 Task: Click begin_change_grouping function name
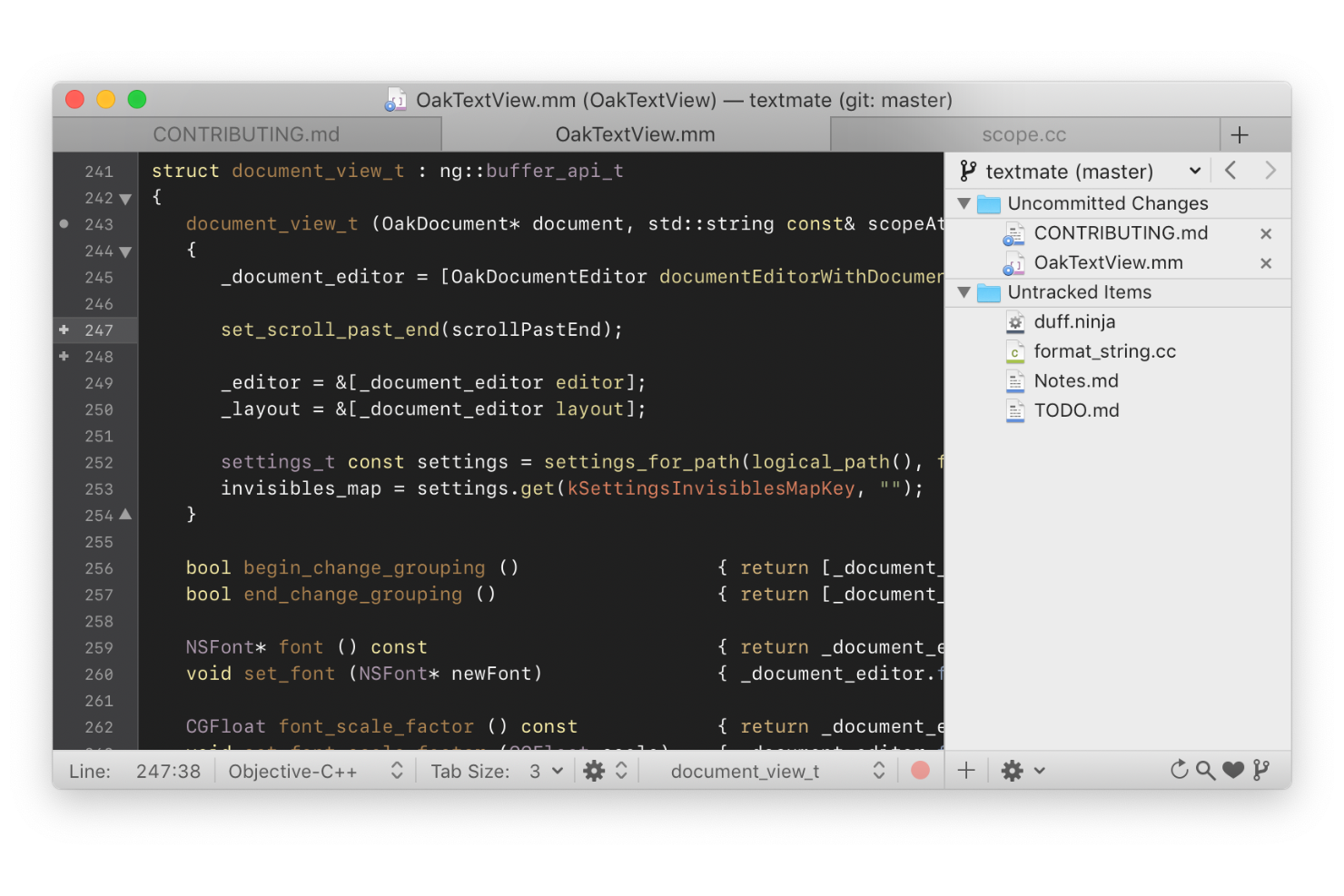click(364, 568)
